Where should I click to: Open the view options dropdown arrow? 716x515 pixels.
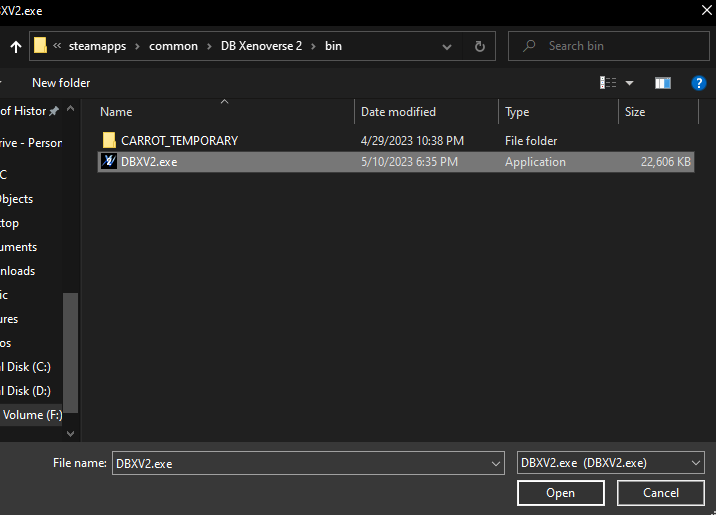pos(630,83)
